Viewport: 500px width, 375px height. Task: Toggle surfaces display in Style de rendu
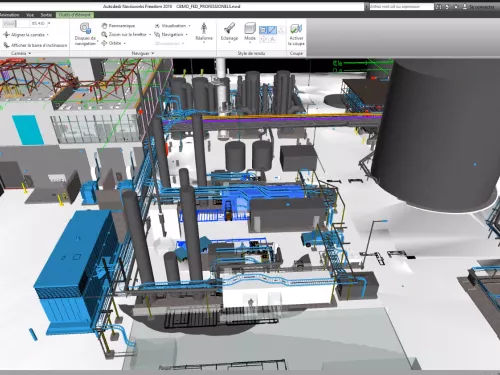coord(263,30)
